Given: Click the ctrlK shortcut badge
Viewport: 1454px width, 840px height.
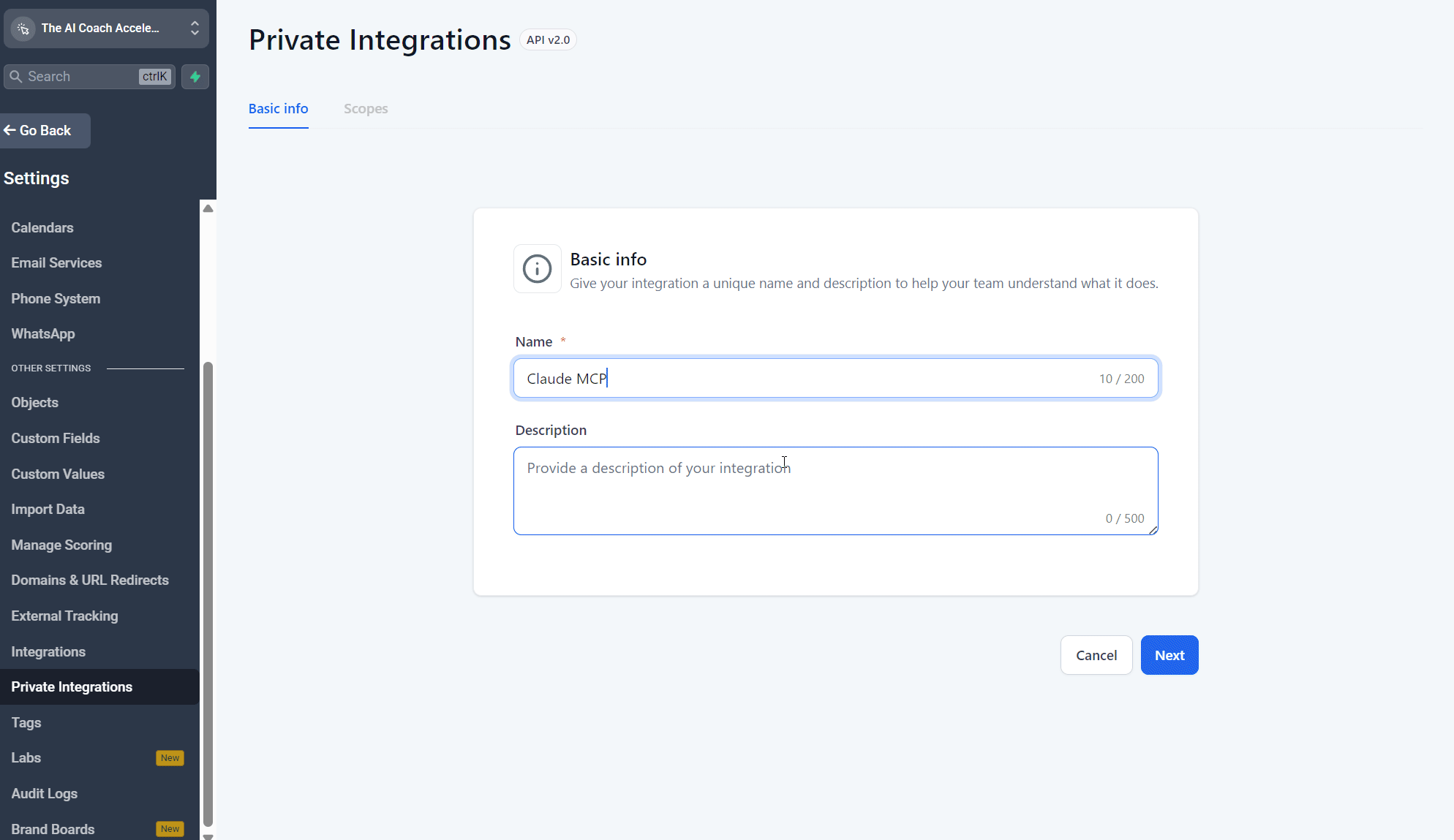Looking at the screenshot, I should coord(155,77).
